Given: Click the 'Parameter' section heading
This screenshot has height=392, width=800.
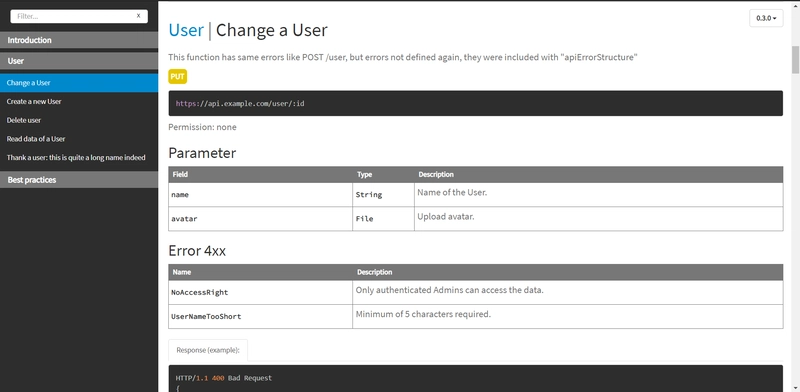Looking at the screenshot, I should point(202,153).
